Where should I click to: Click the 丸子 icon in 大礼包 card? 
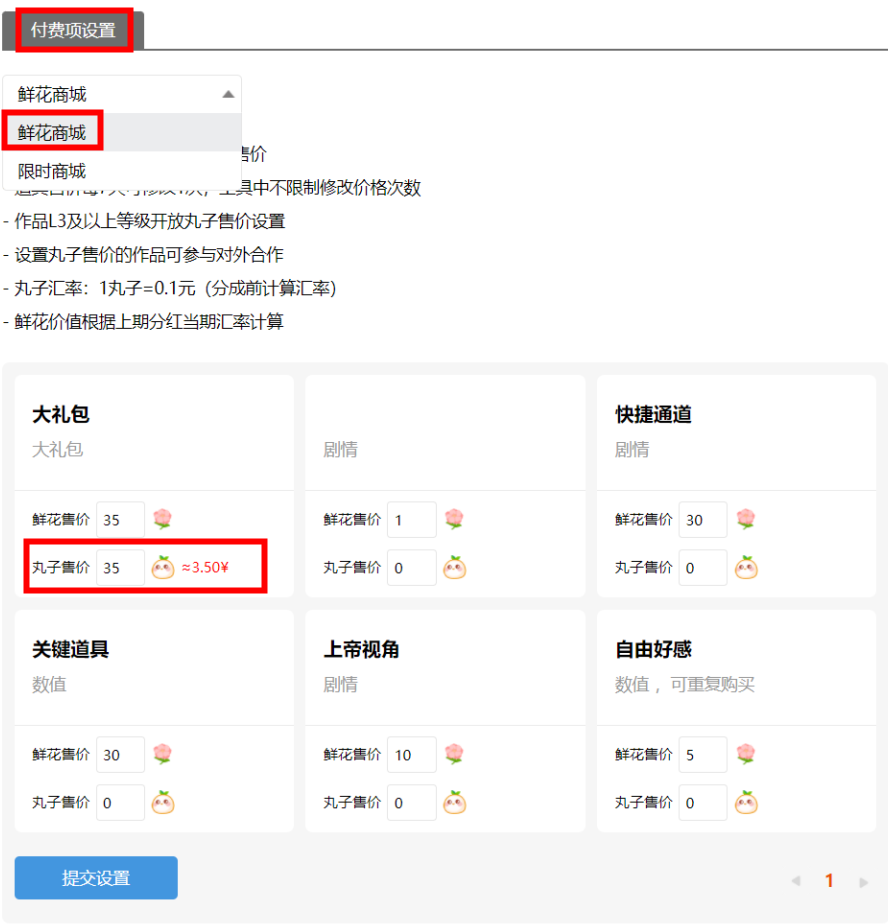pyautogui.click(x=162, y=568)
